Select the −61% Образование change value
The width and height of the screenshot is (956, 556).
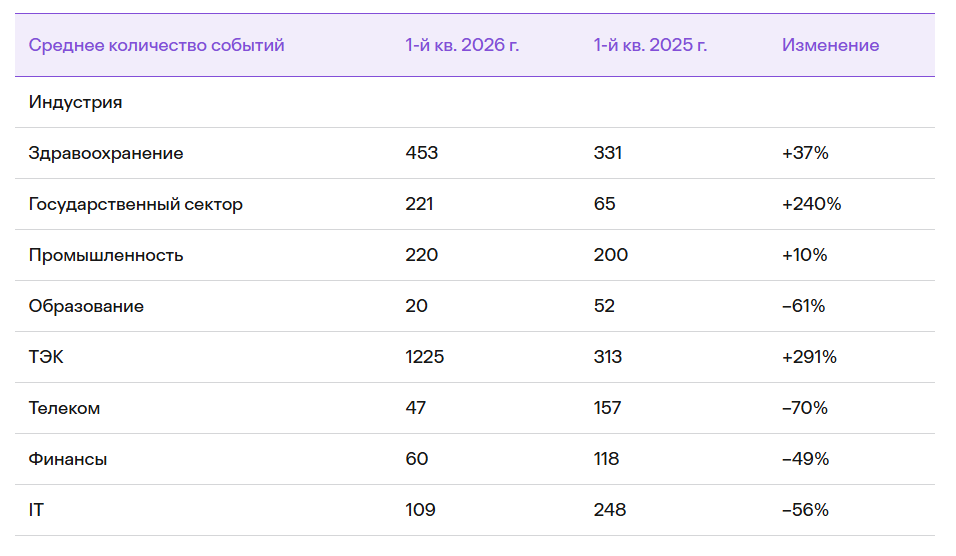click(x=804, y=306)
